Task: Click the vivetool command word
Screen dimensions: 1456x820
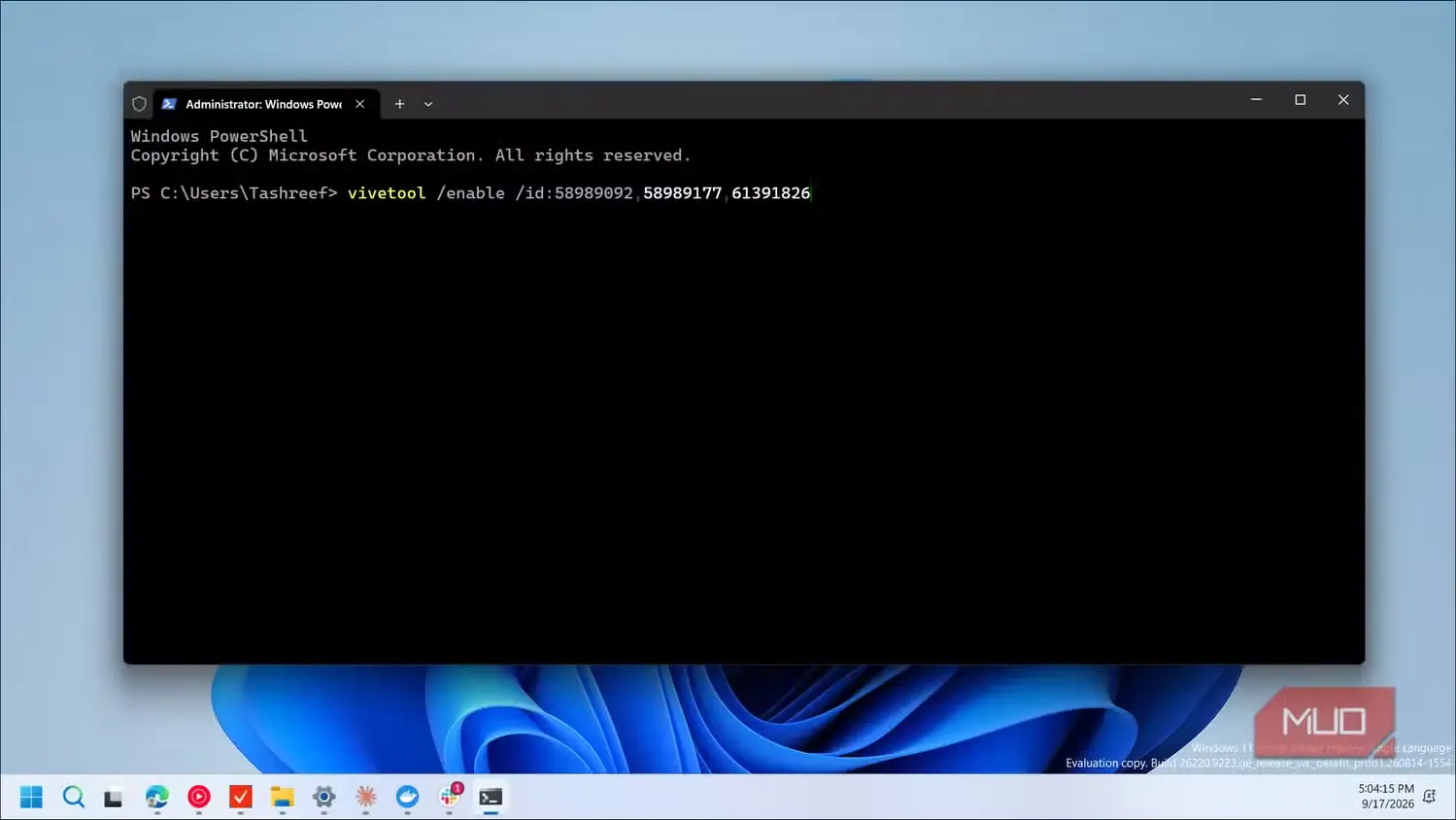Action: click(387, 193)
